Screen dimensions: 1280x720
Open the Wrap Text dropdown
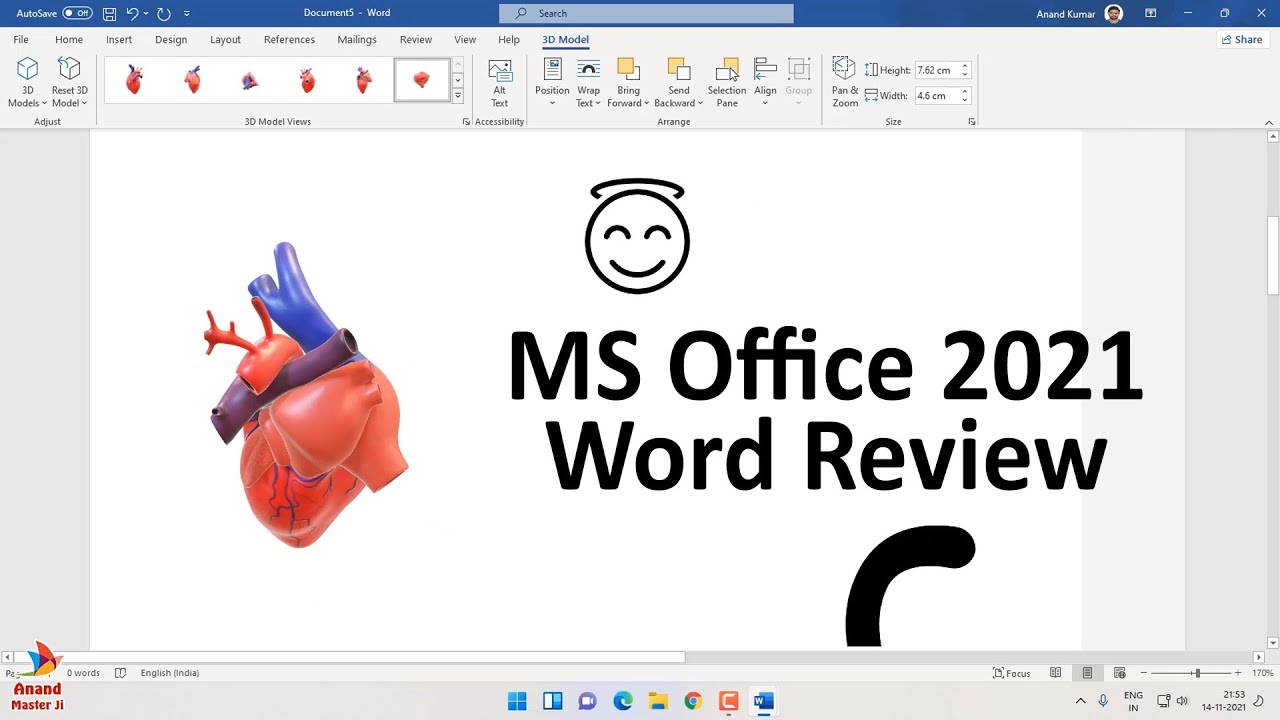588,83
